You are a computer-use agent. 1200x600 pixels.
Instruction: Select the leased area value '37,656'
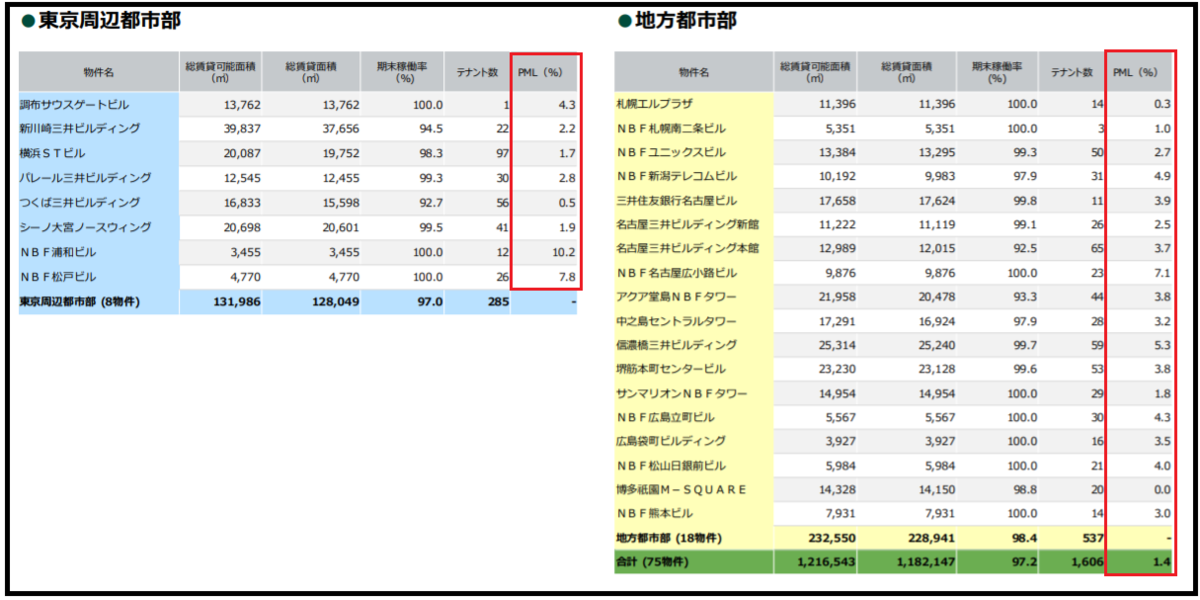click(x=340, y=128)
